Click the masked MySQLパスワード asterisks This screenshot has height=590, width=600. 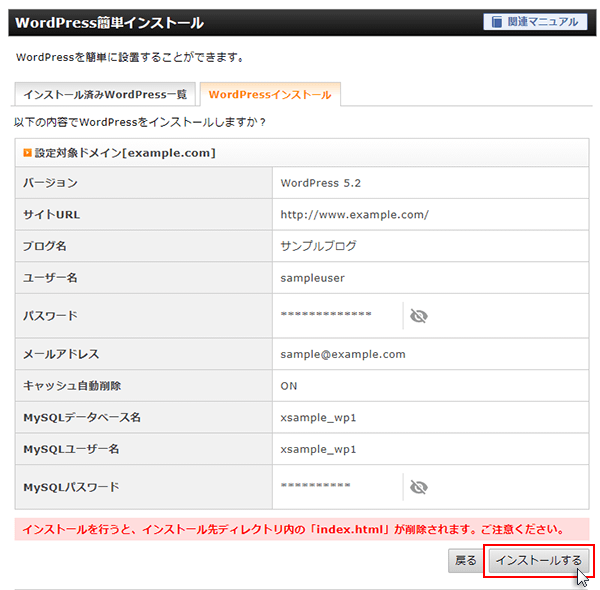315,487
